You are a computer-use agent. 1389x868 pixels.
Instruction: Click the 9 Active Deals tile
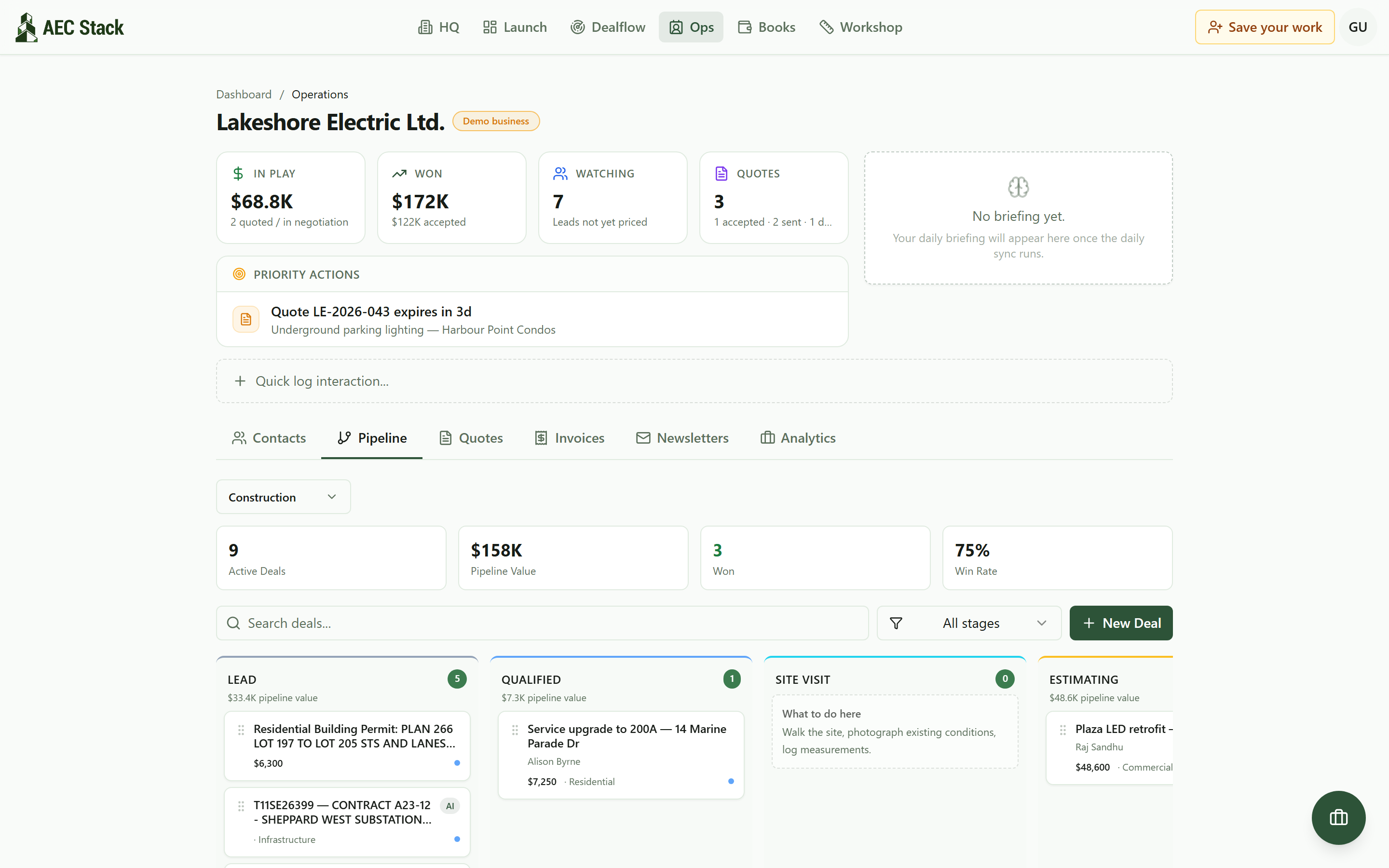tap(331, 557)
